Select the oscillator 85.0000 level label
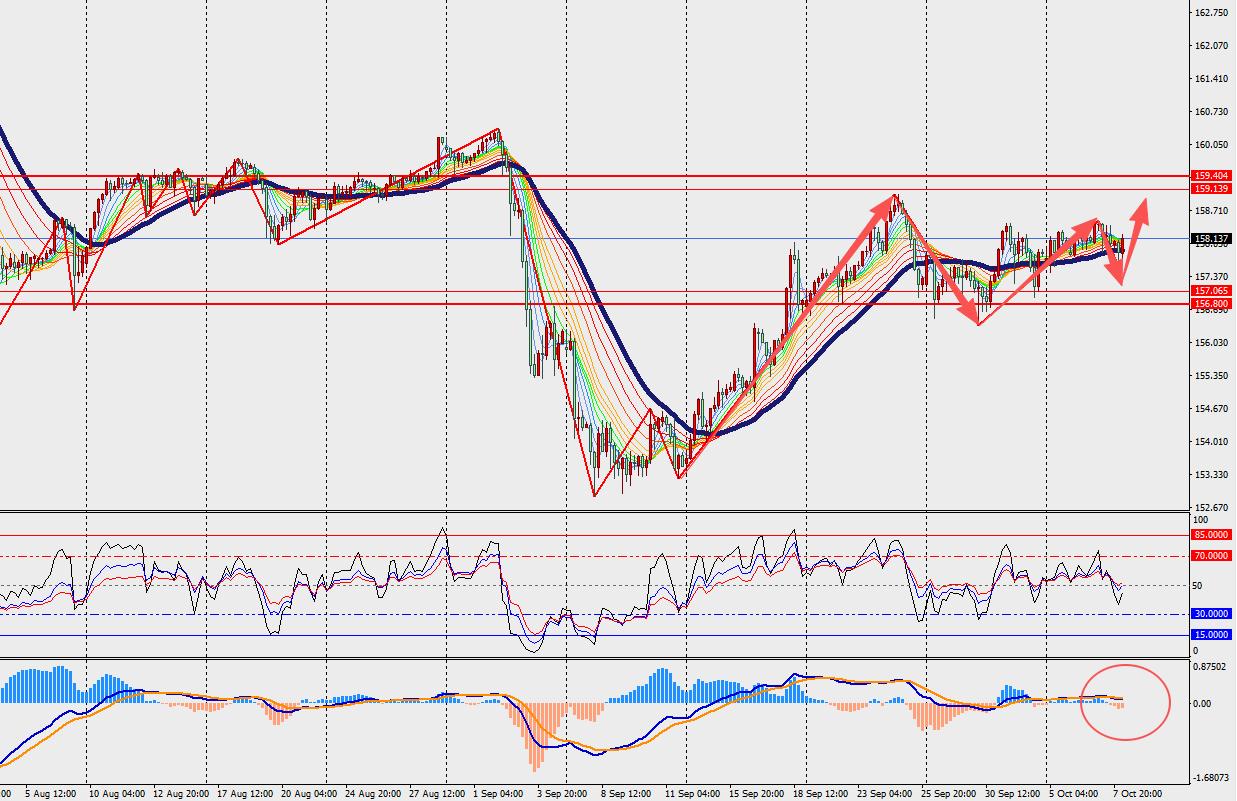1237x801 pixels. (1211, 535)
